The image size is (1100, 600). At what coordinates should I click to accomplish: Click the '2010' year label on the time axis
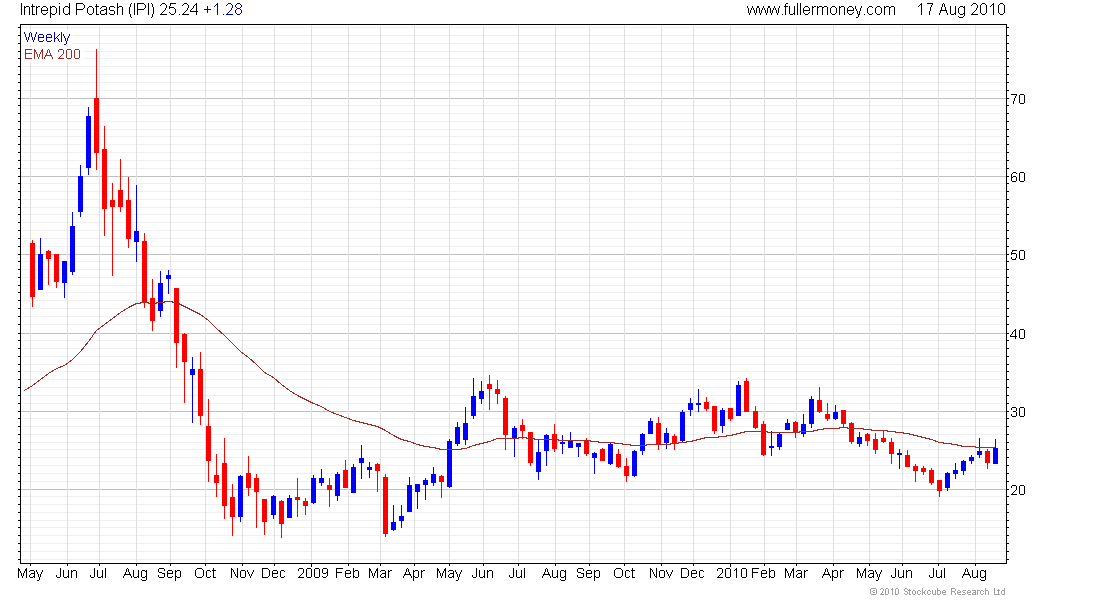coord(732,573)
